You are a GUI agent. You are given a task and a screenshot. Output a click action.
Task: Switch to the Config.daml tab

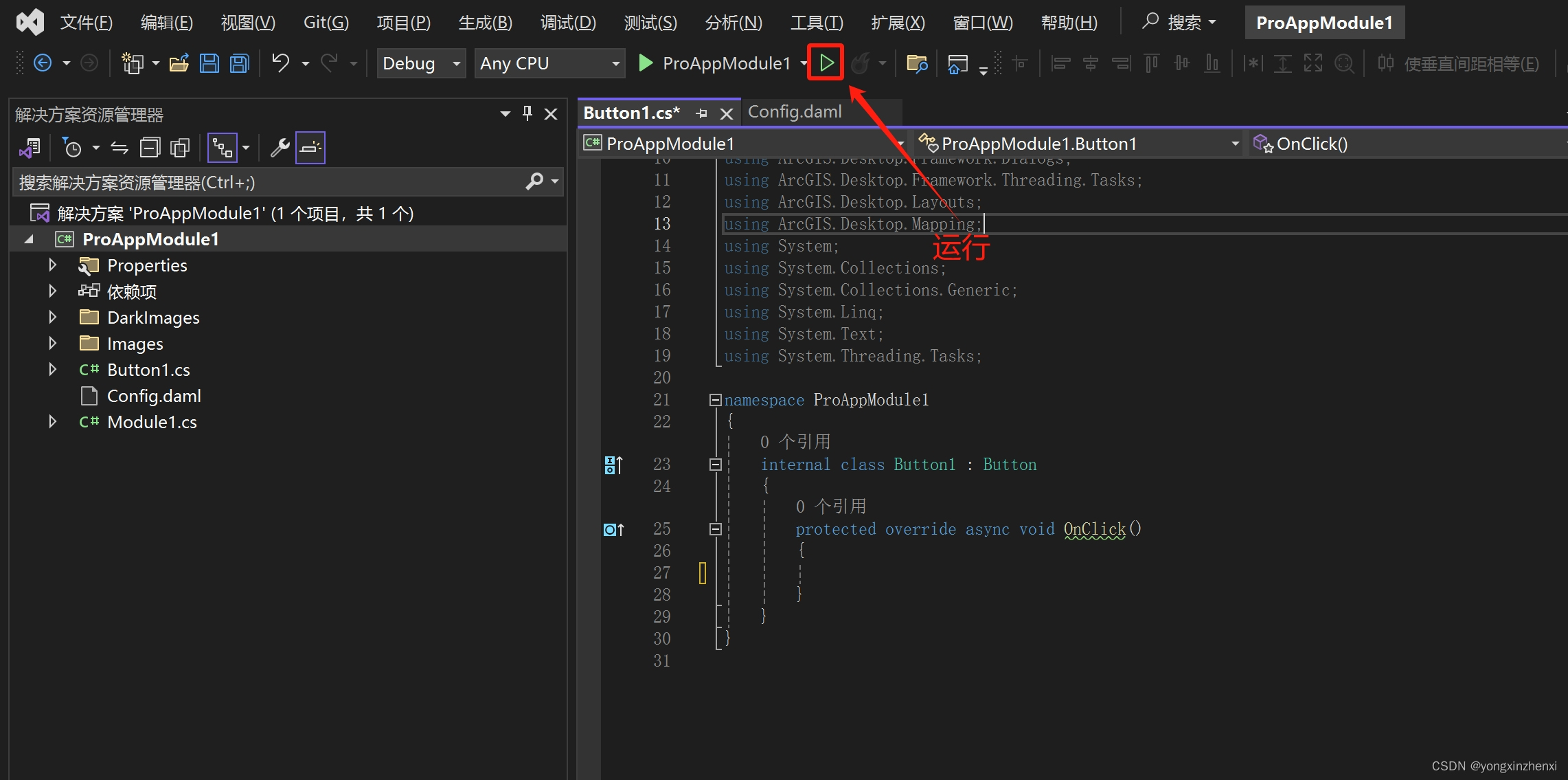click(x=795, y=112)
